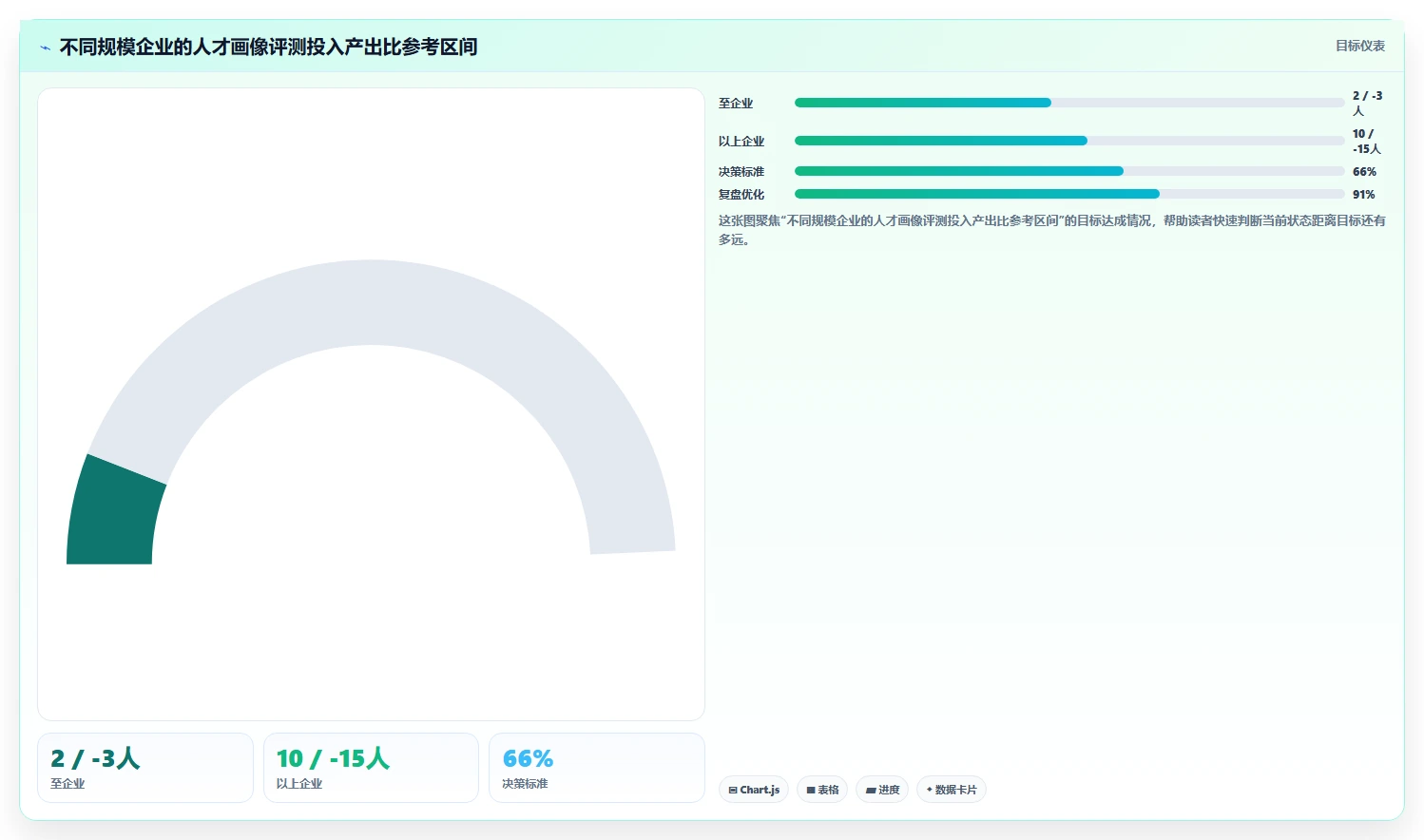Click the 复盘优化 row label

741,195
